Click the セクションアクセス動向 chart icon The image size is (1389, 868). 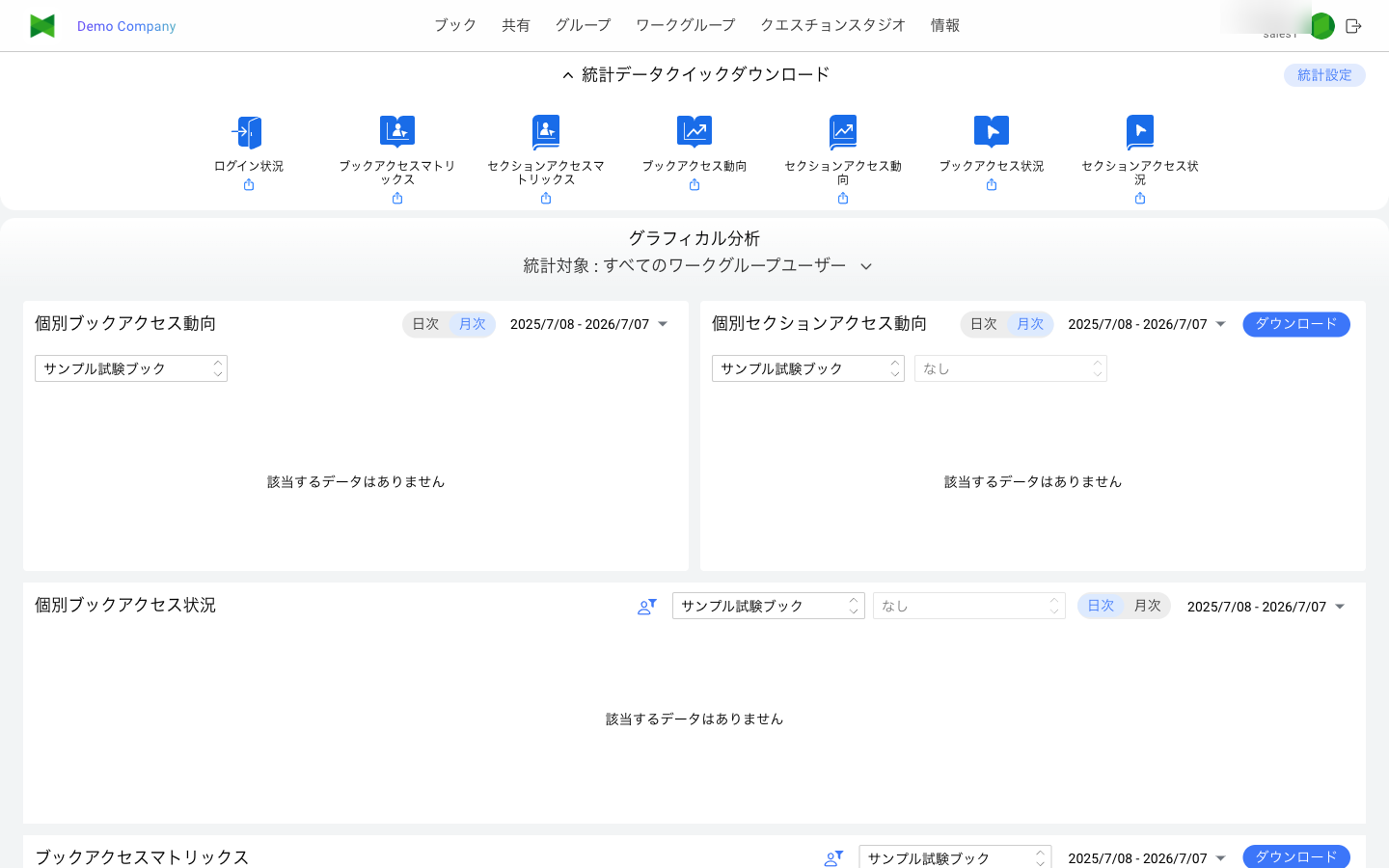pos(843,132)
